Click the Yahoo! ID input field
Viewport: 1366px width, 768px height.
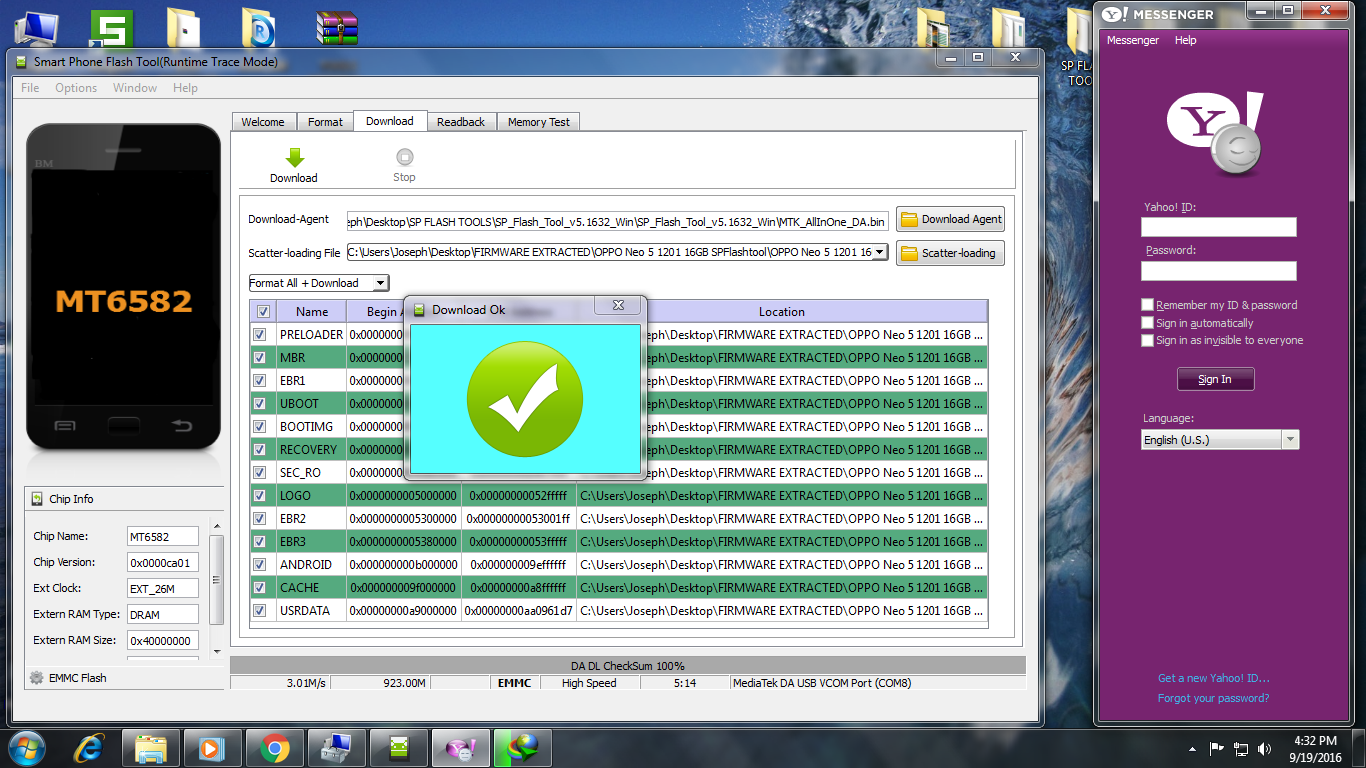coord(1218,227)
